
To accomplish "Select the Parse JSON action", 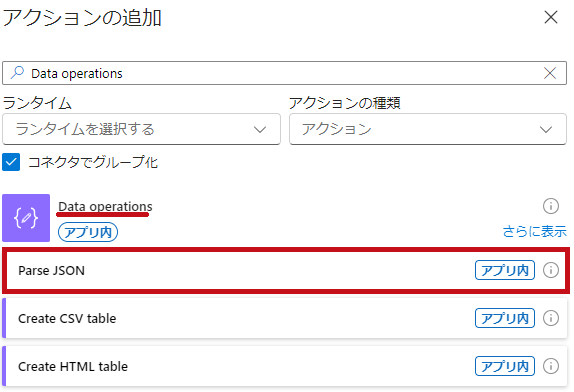I will [x=286, y=270].
